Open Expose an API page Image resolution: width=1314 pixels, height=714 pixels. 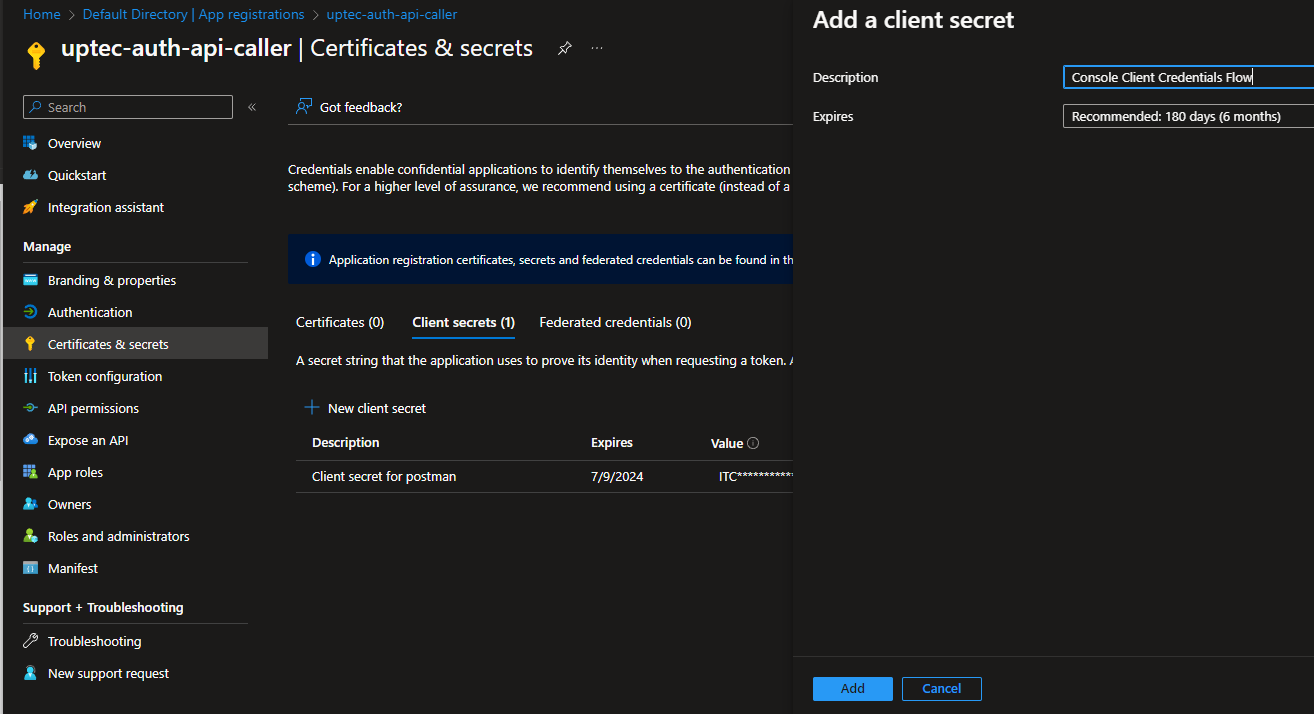pos(87,440)
